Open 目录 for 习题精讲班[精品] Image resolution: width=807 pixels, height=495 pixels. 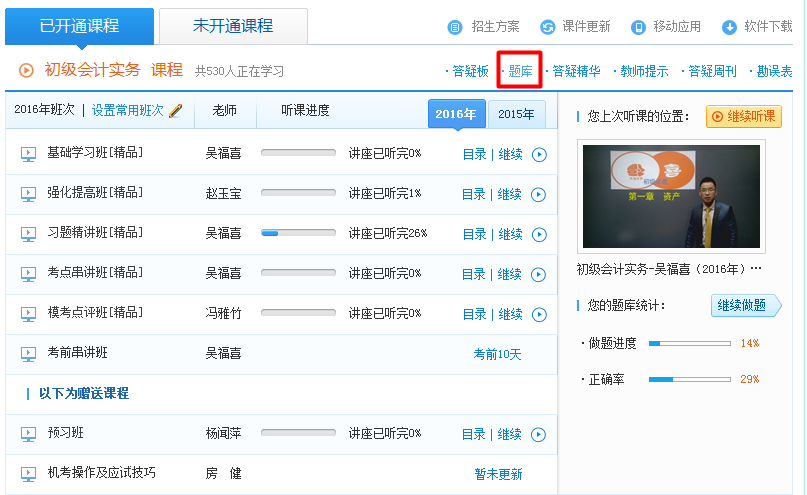tap(475, 235)
